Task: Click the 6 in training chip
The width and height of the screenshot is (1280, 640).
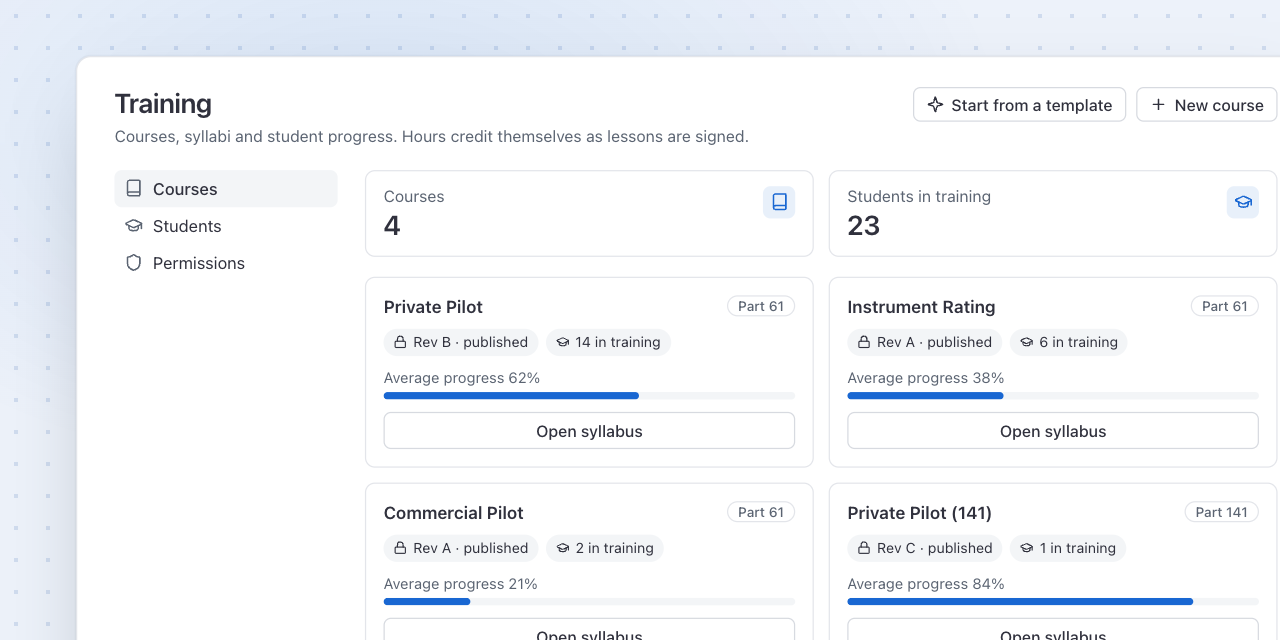Action: coord(1069,342)
